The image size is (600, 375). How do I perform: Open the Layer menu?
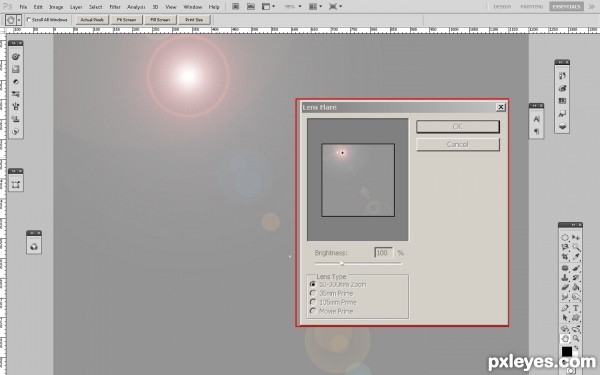[x=76, y=7]
